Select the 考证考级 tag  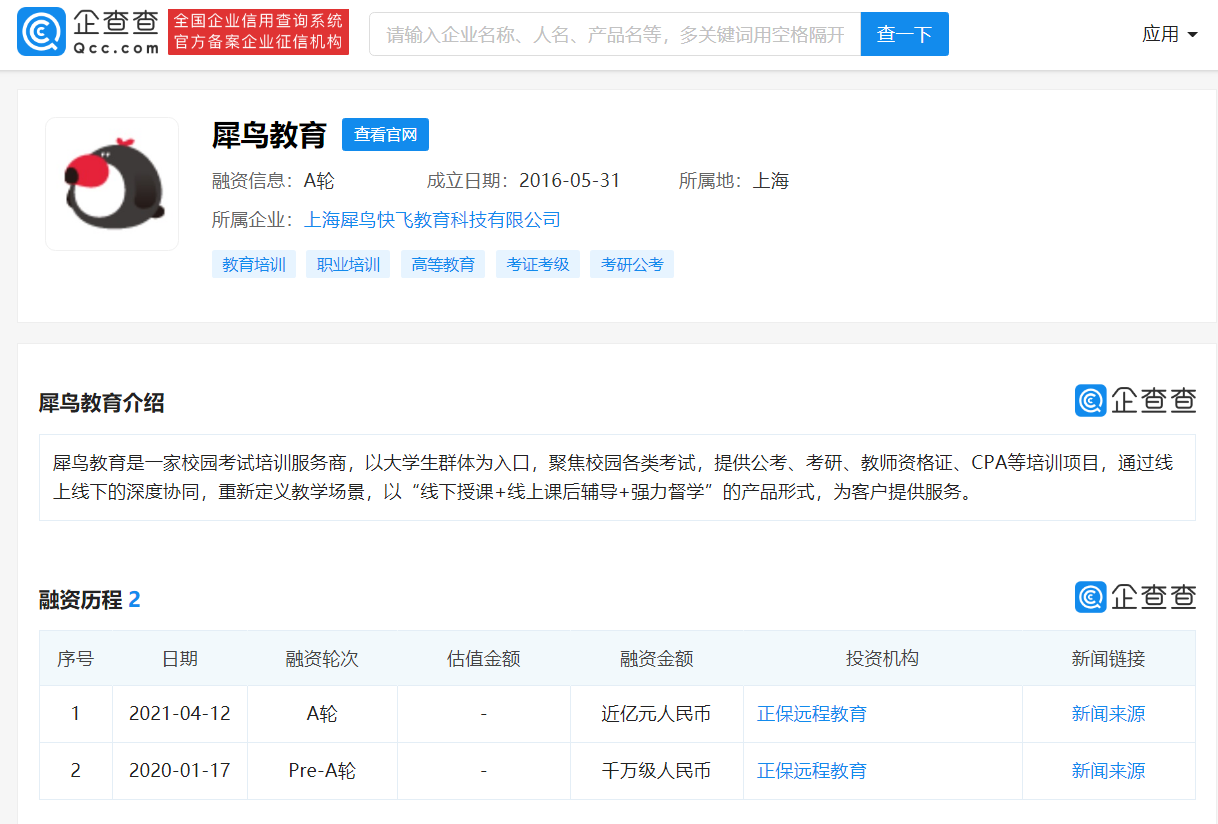point(538,264)
